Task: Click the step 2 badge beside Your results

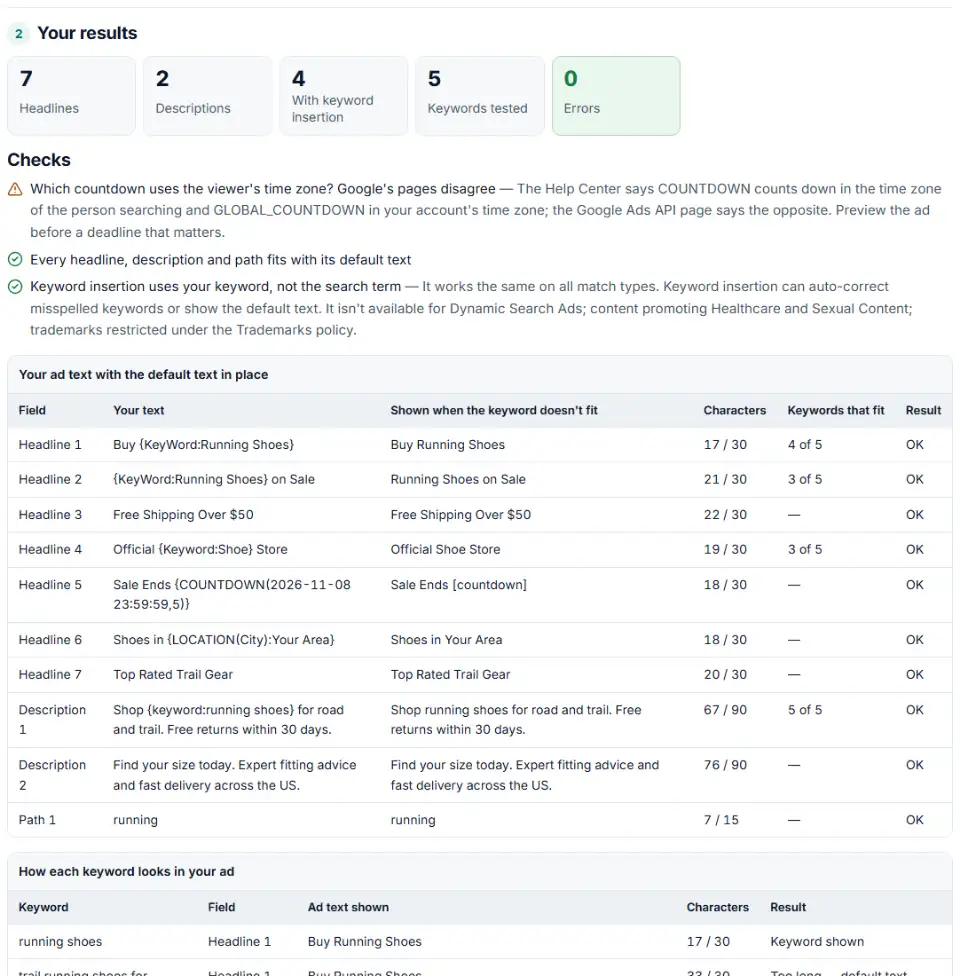Action: [x=19, y=34]
